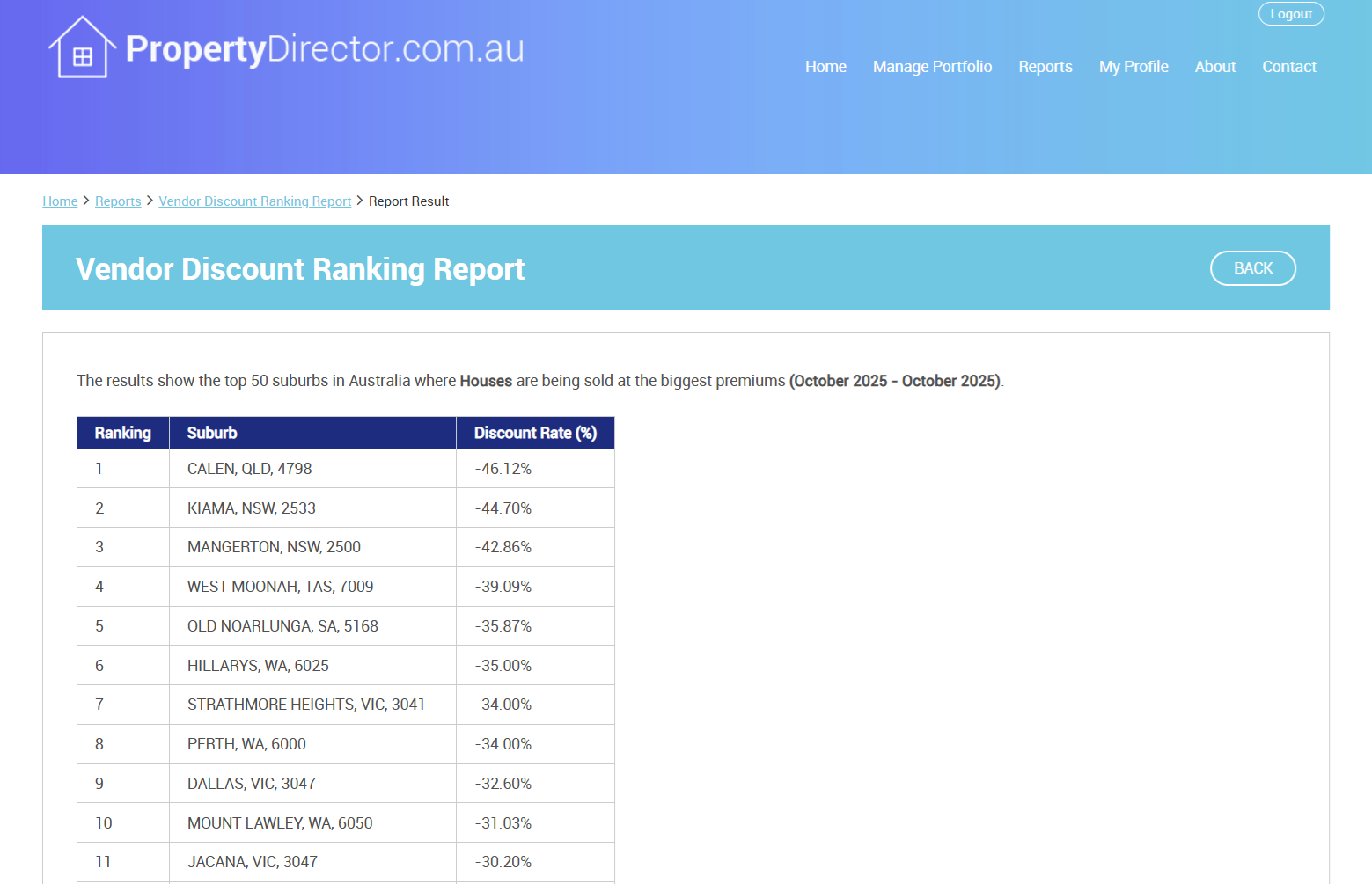Open the Vendor Discount Ranking Report breadcrumb
1372x891 pixels.
(254, 201)
